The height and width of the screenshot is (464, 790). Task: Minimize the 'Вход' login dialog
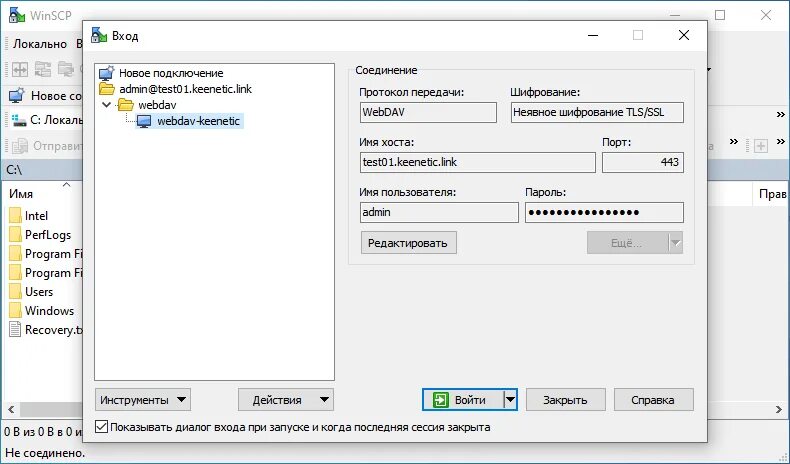593,35
